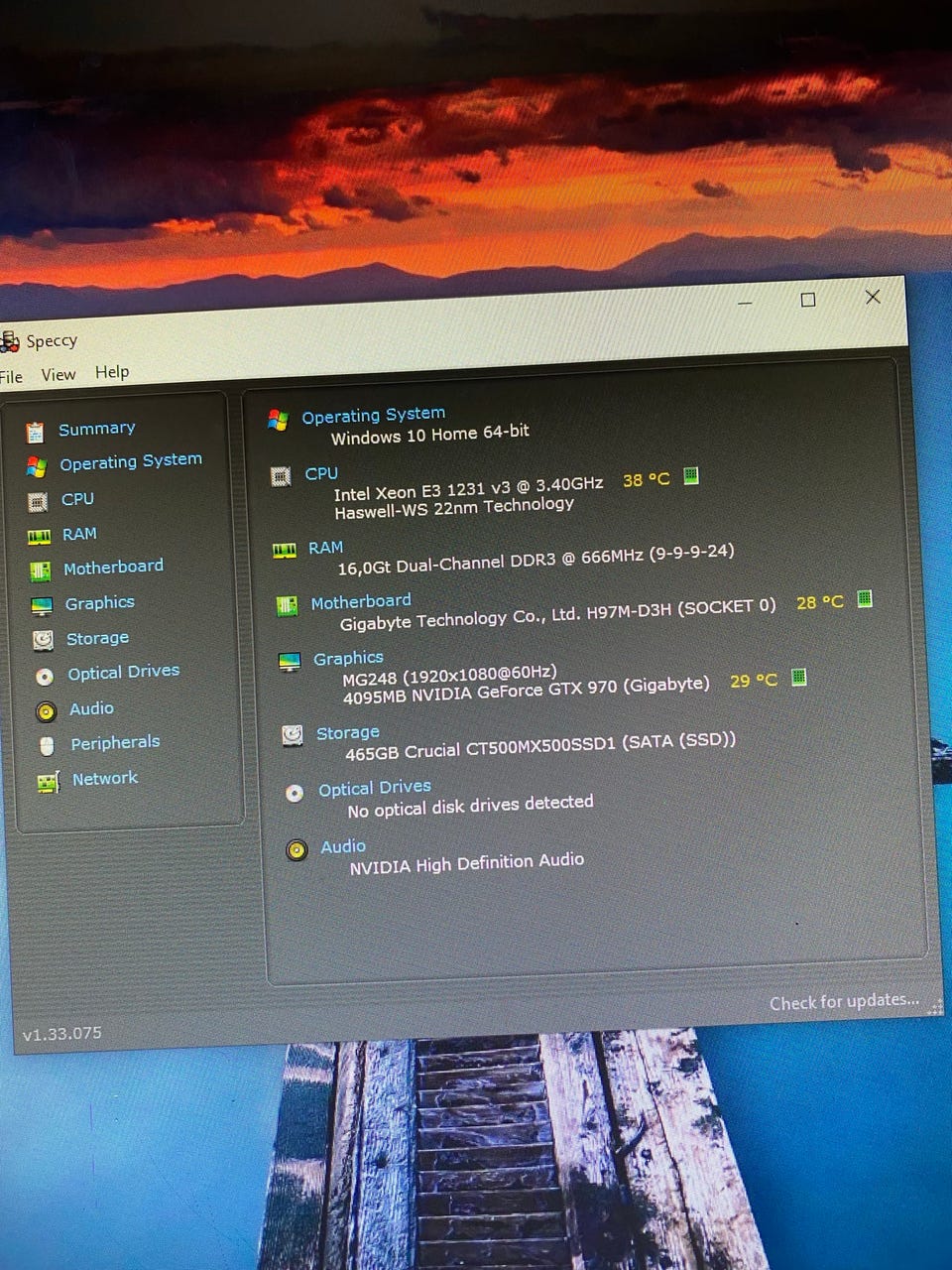Select Peripherals in the sidebar
Screen dimensions: 952x1270
[115, 743]
